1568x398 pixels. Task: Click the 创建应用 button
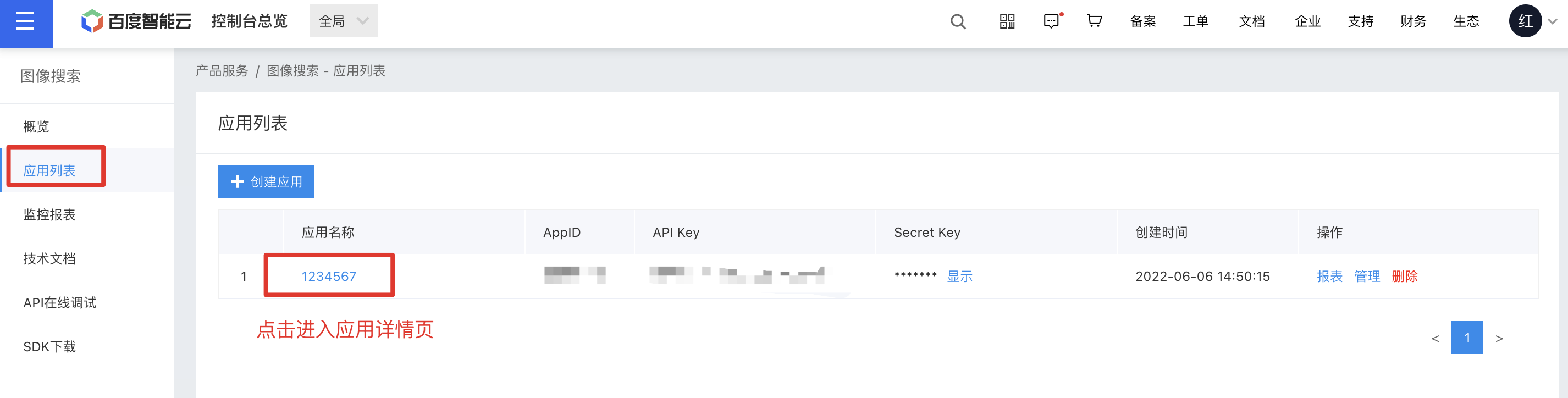[266, 181]
